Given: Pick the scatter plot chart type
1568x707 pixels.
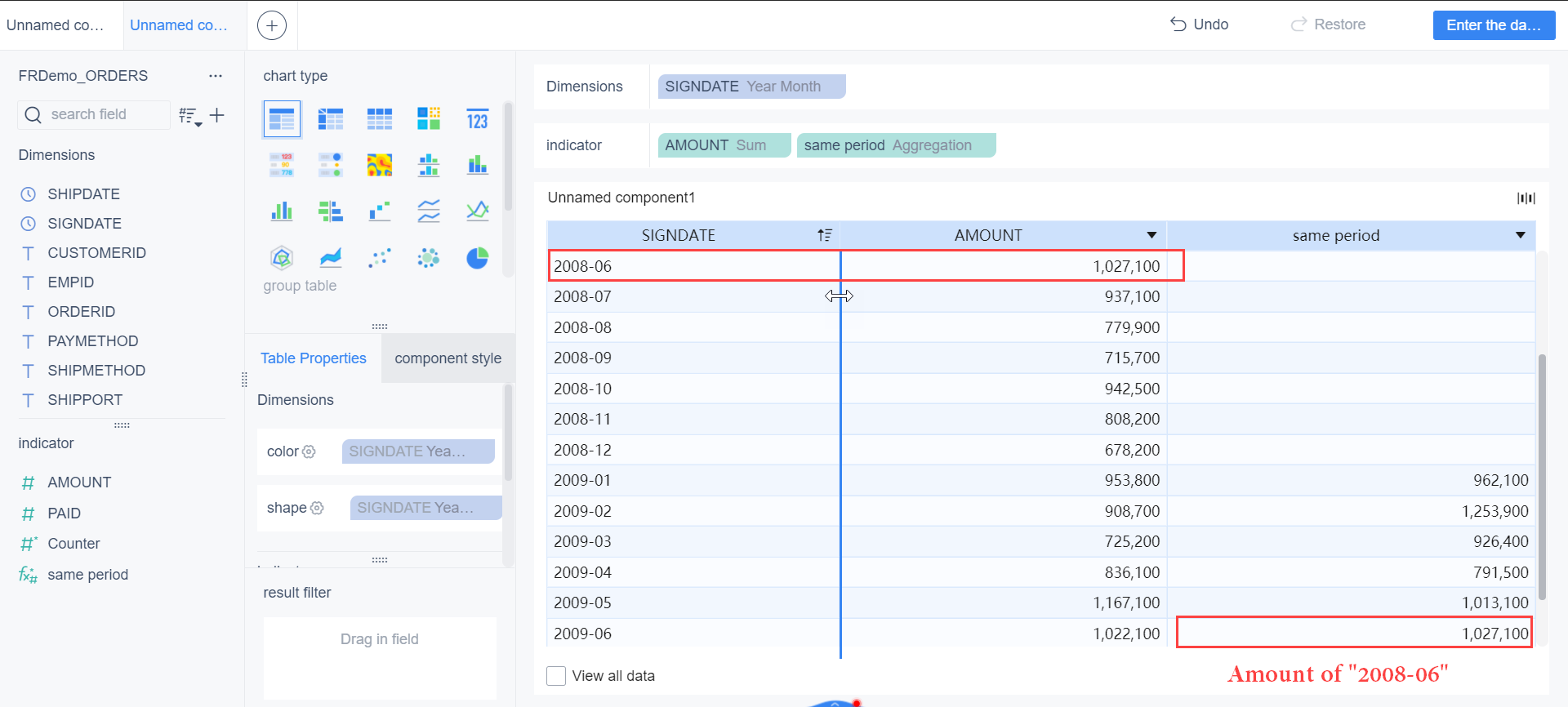Looking at the screenshot, I should (x=379, y=258).
